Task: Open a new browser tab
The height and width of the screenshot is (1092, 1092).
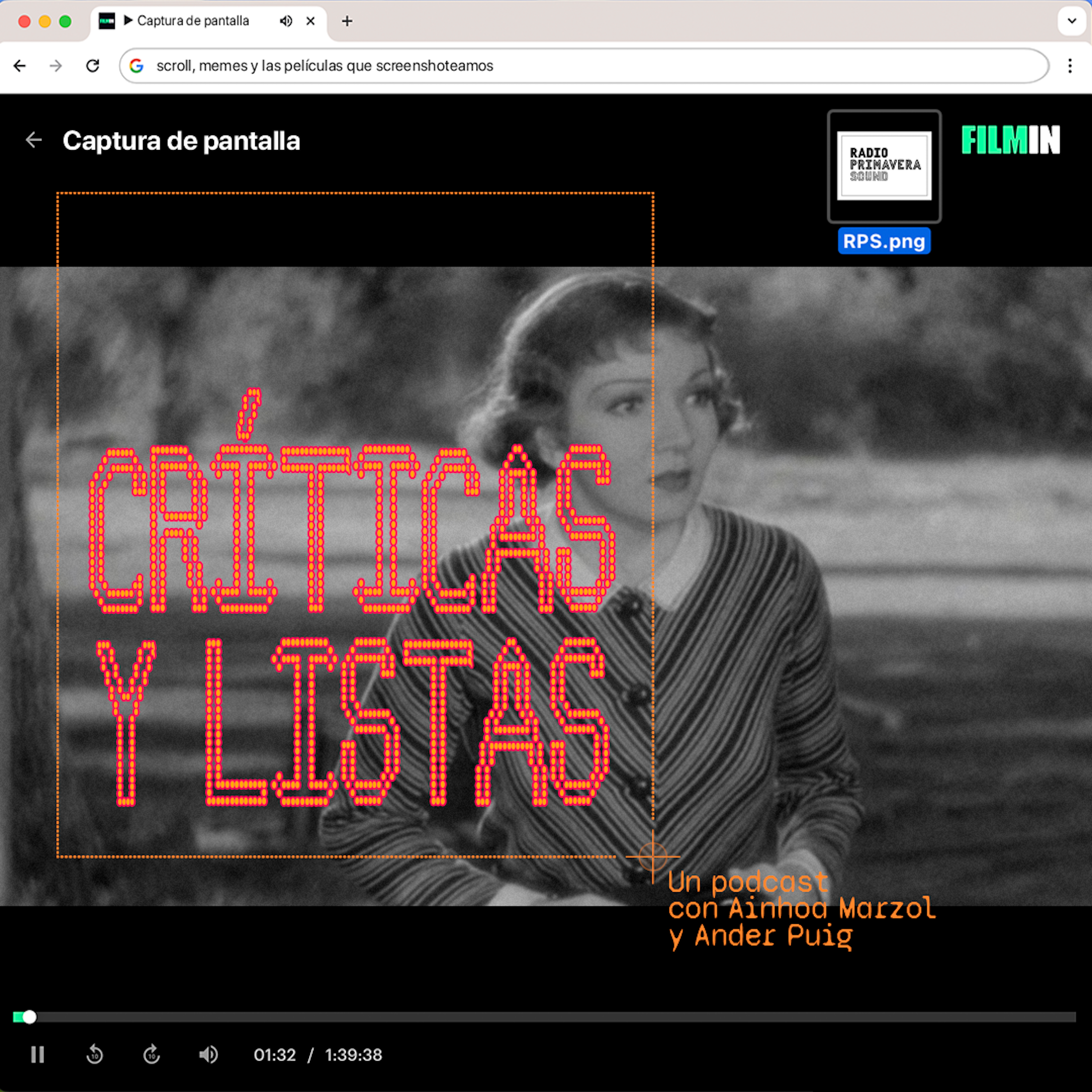Action: 347,21
